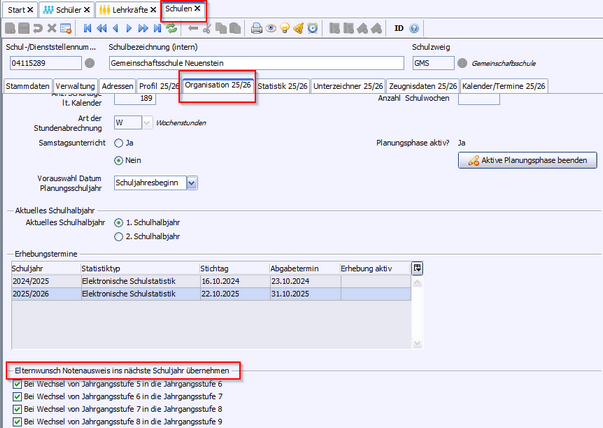Uncheck Jahrgangsstufe 5 in 6 checkbox
This screenshot has width=603, height=428.
click(x=16, y=384)
